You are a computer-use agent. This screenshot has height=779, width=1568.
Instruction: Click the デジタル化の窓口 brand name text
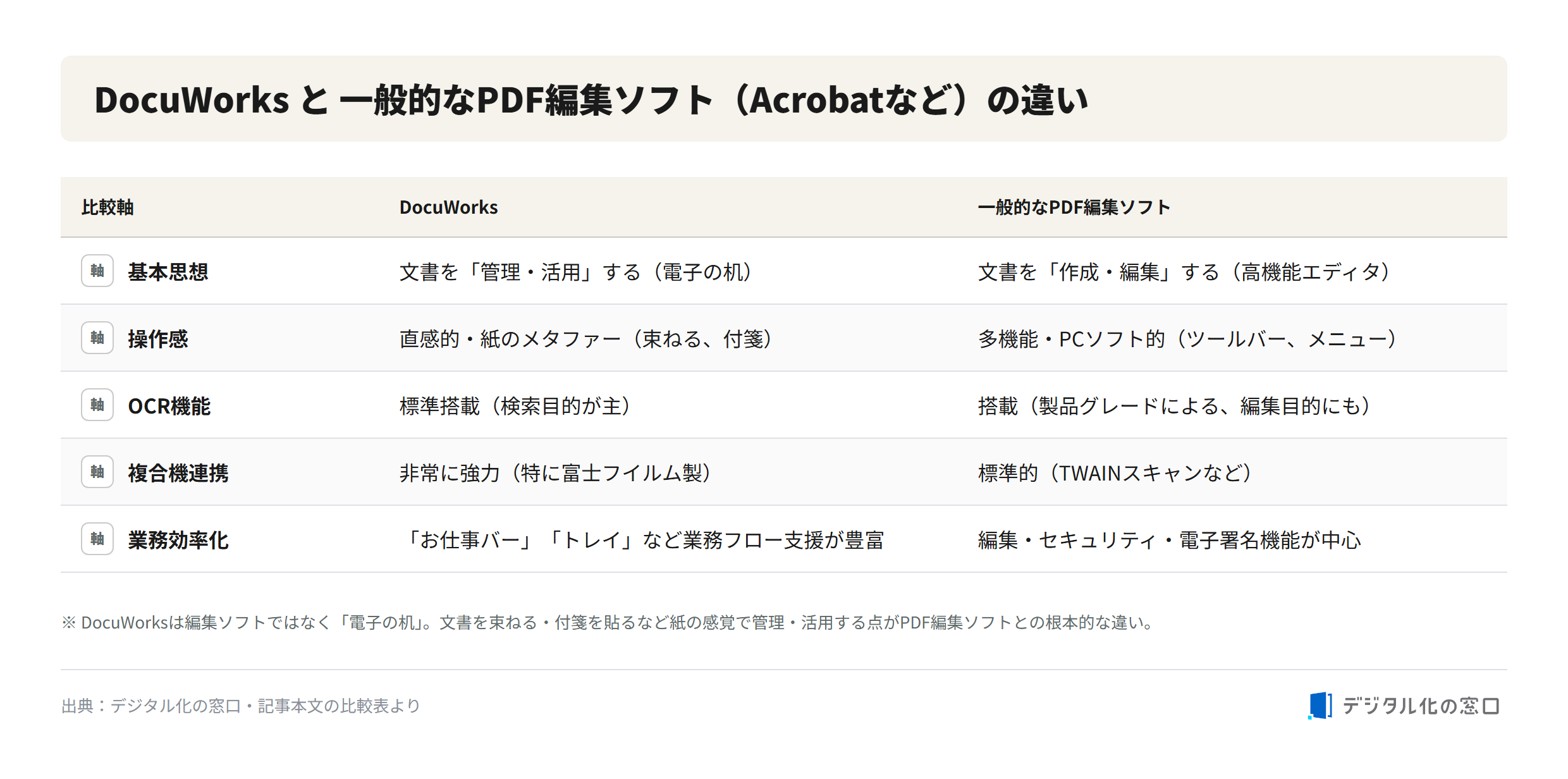[1421, 706]
